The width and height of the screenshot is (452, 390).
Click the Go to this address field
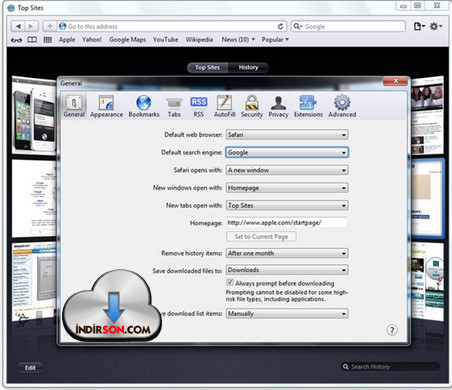tap(172, 26)
